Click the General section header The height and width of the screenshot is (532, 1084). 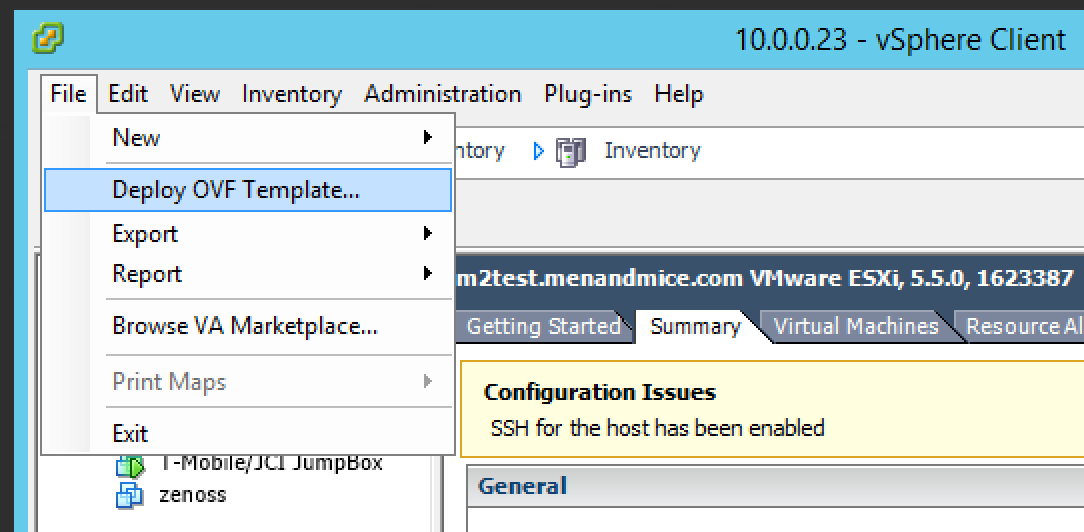[x=523, y=486]
